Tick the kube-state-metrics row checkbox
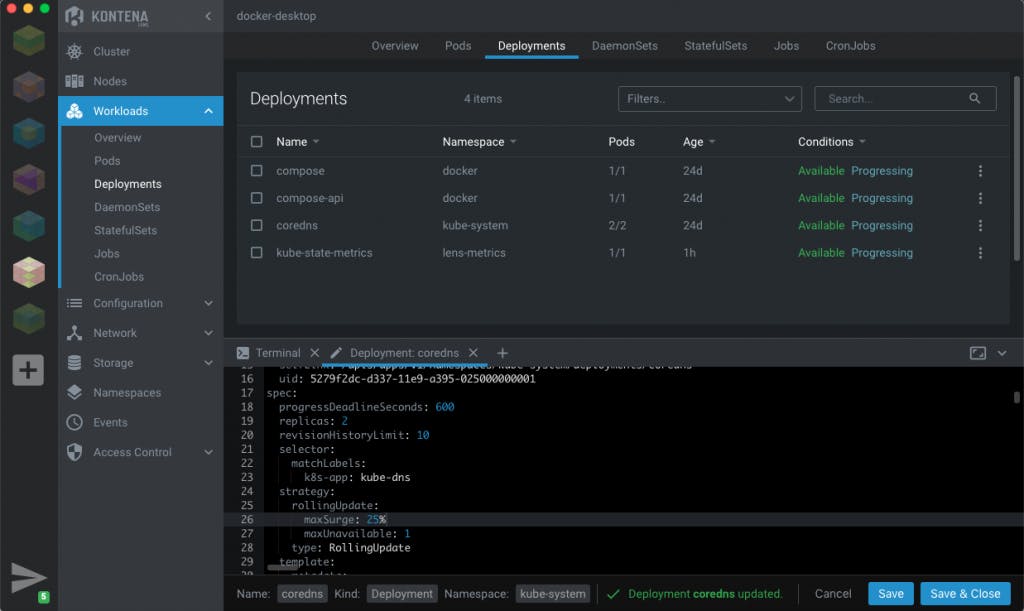This screenshot has height=611, width=1024. pos(257,253)
